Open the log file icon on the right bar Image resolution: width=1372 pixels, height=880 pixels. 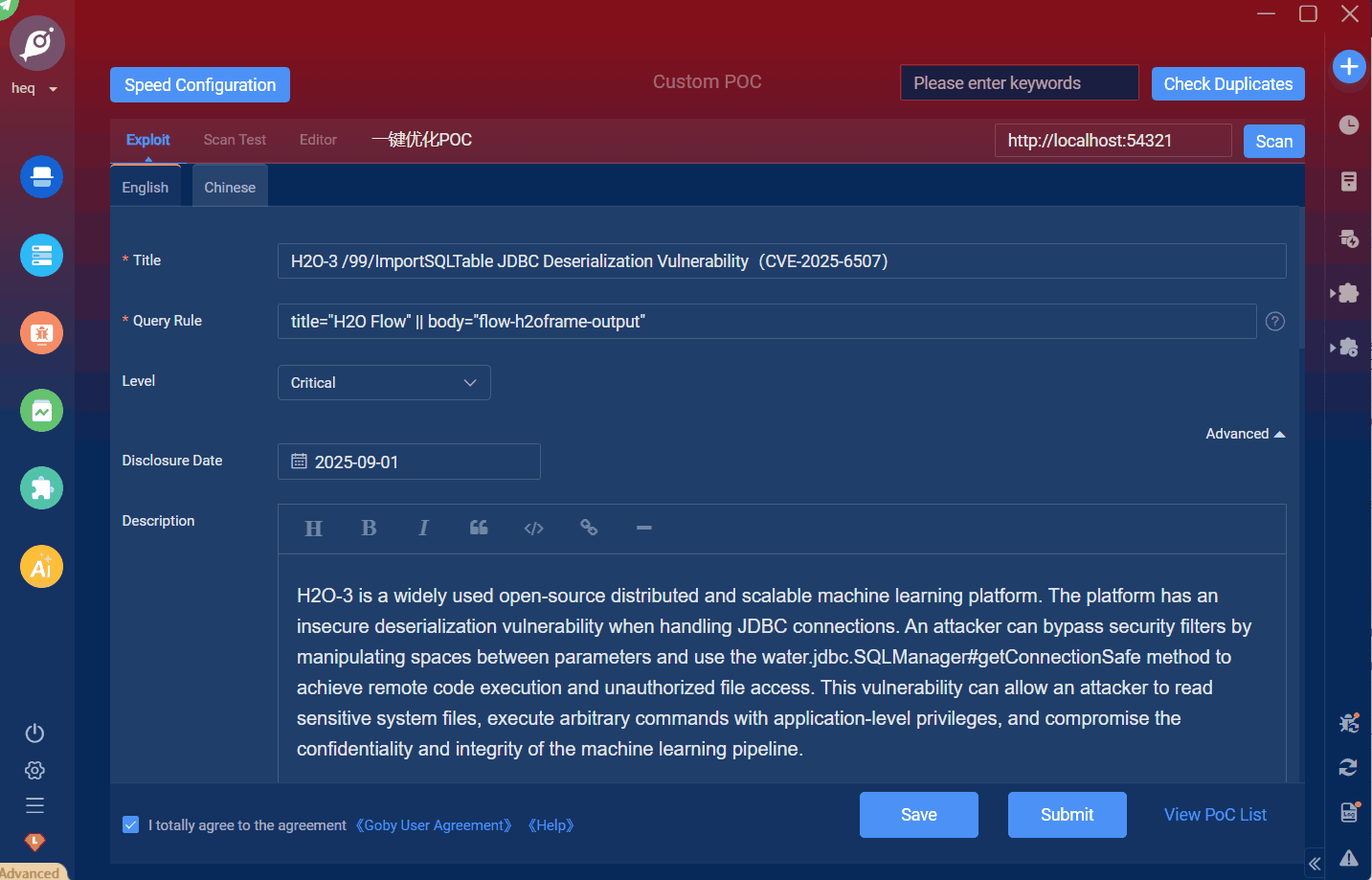1349,812
